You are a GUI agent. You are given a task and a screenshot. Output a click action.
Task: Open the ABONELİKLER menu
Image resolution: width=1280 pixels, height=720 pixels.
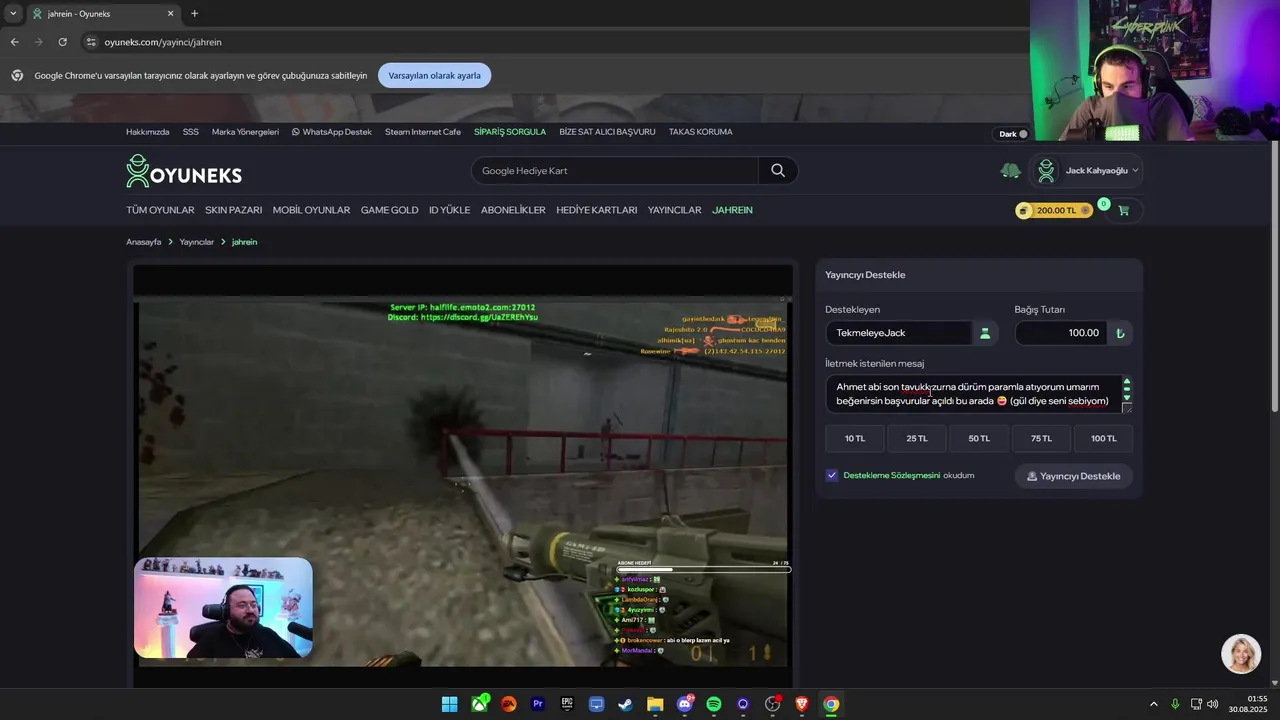point(513,210)
